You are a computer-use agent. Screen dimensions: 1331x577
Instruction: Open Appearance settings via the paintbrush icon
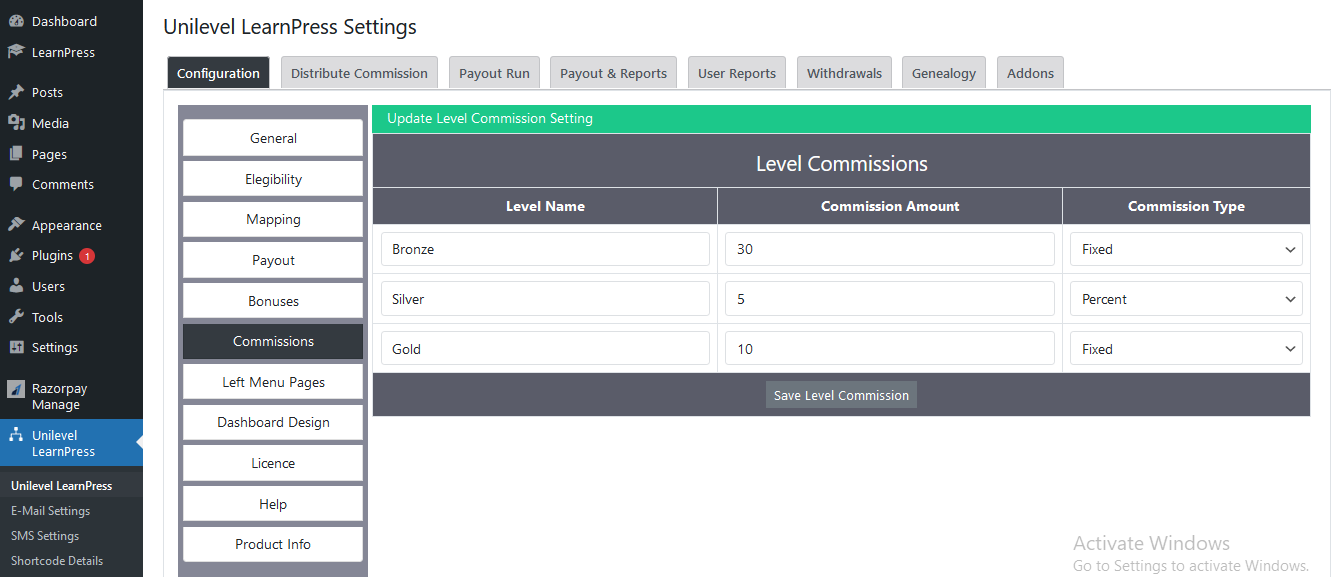20,224
